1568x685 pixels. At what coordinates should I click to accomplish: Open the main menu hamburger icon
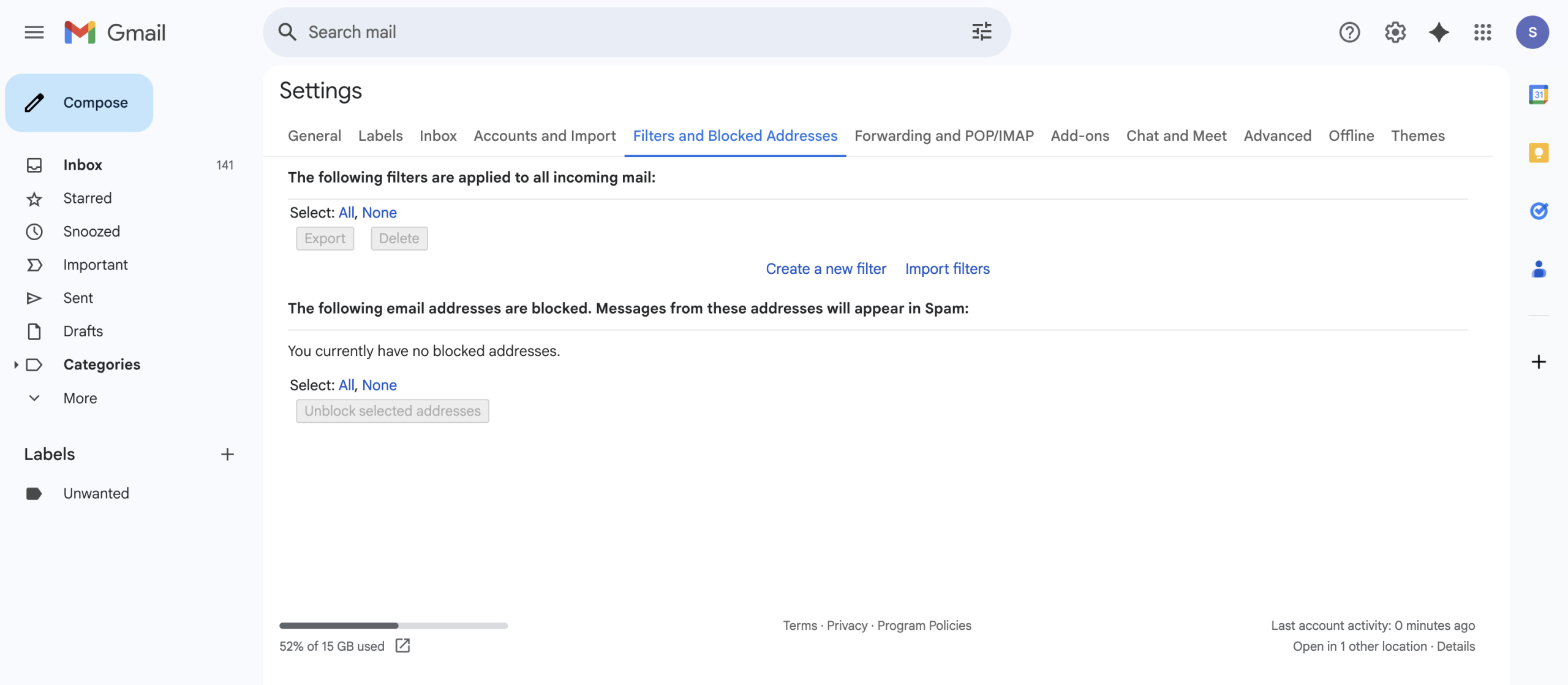coord(34,32)
